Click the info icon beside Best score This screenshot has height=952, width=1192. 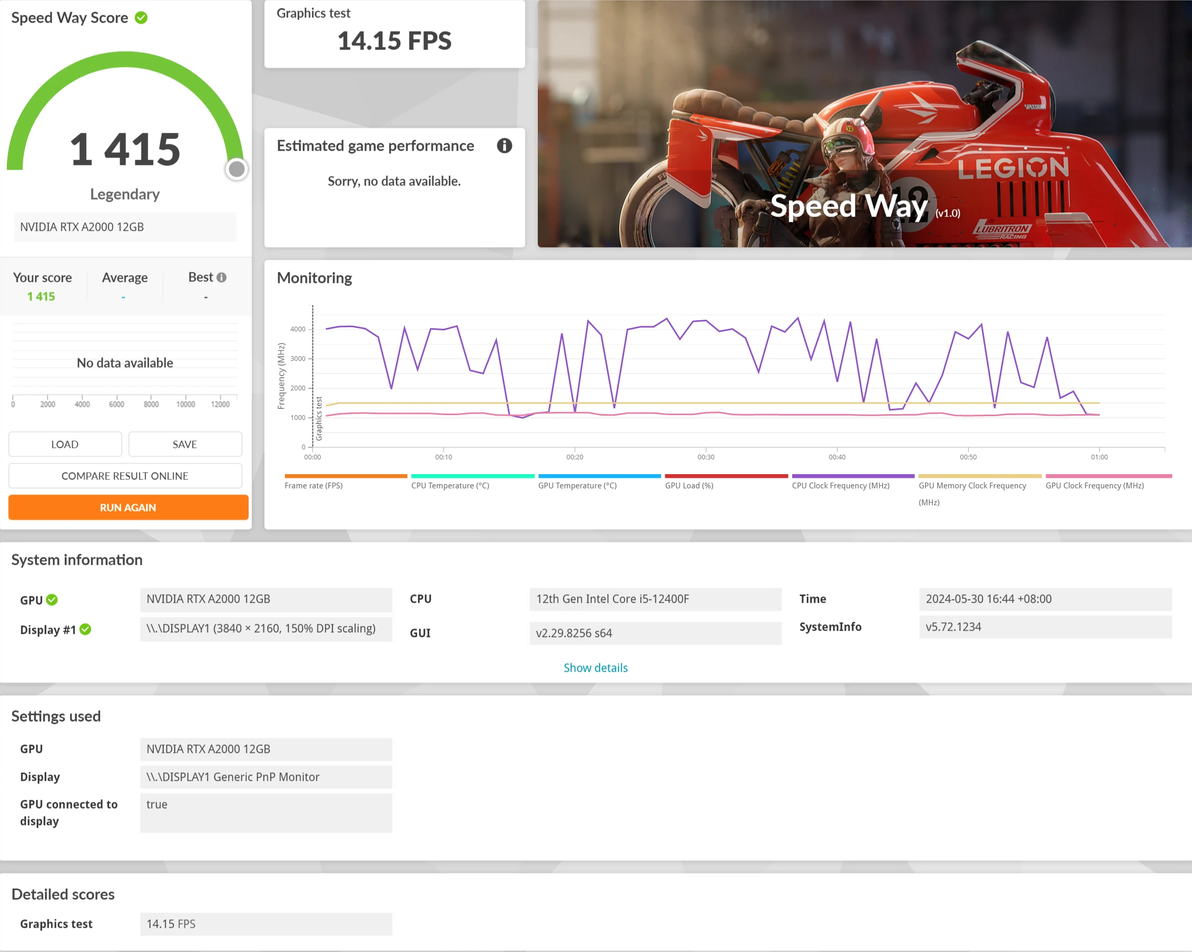click(x=221, y=278)
